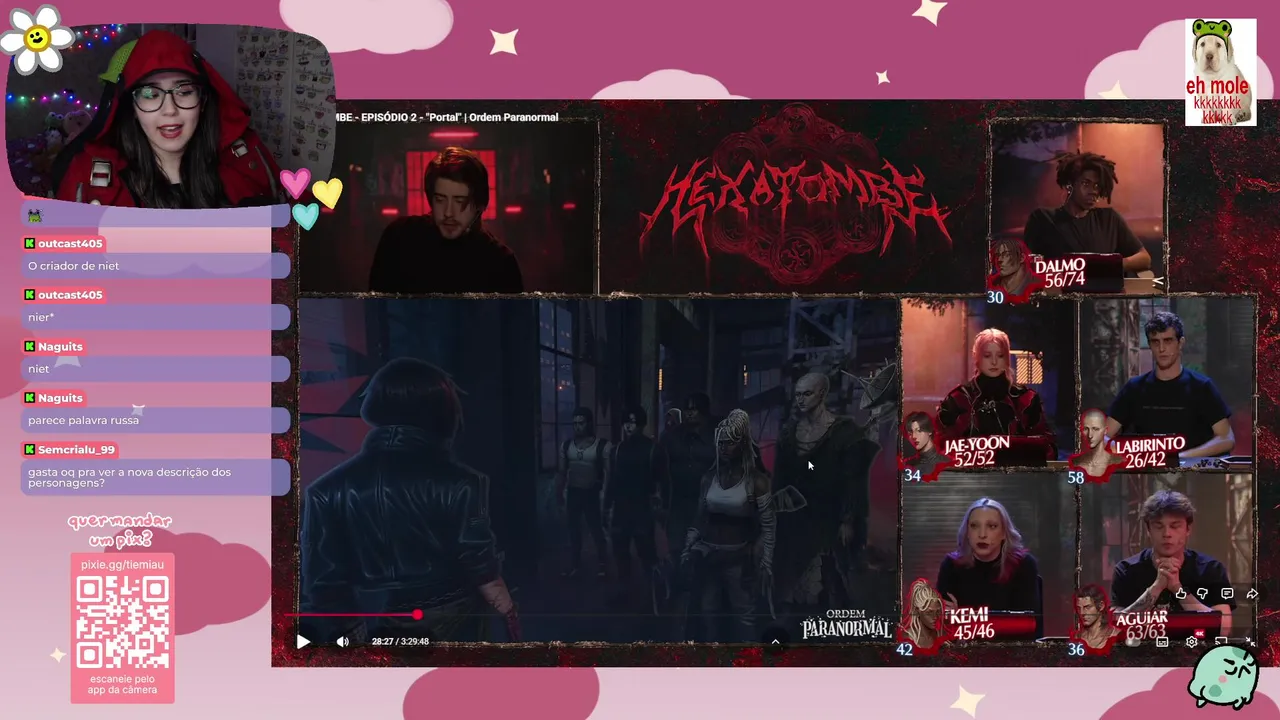The image size is (1280, 720).
Task: Click the 4K quality badge on settings
Action: [x=1200, y=634]
